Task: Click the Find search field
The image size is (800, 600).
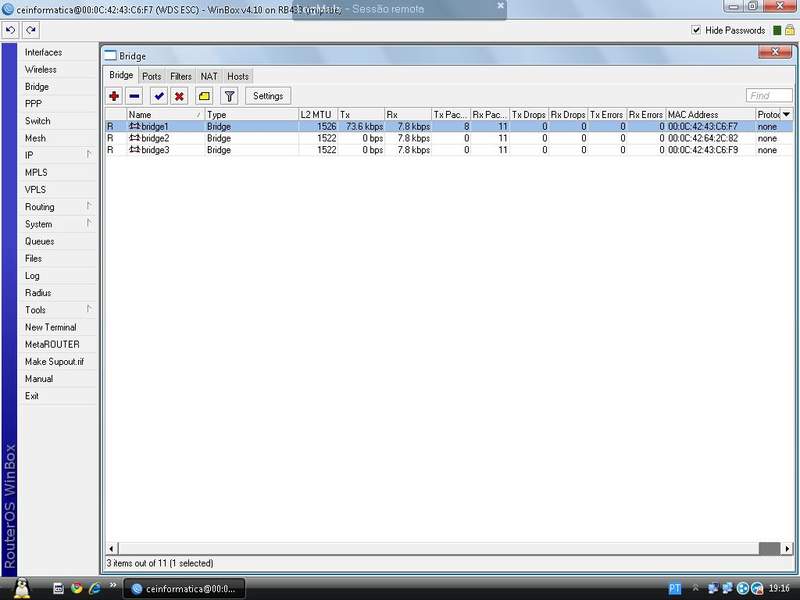Action: tap(769, 96)
